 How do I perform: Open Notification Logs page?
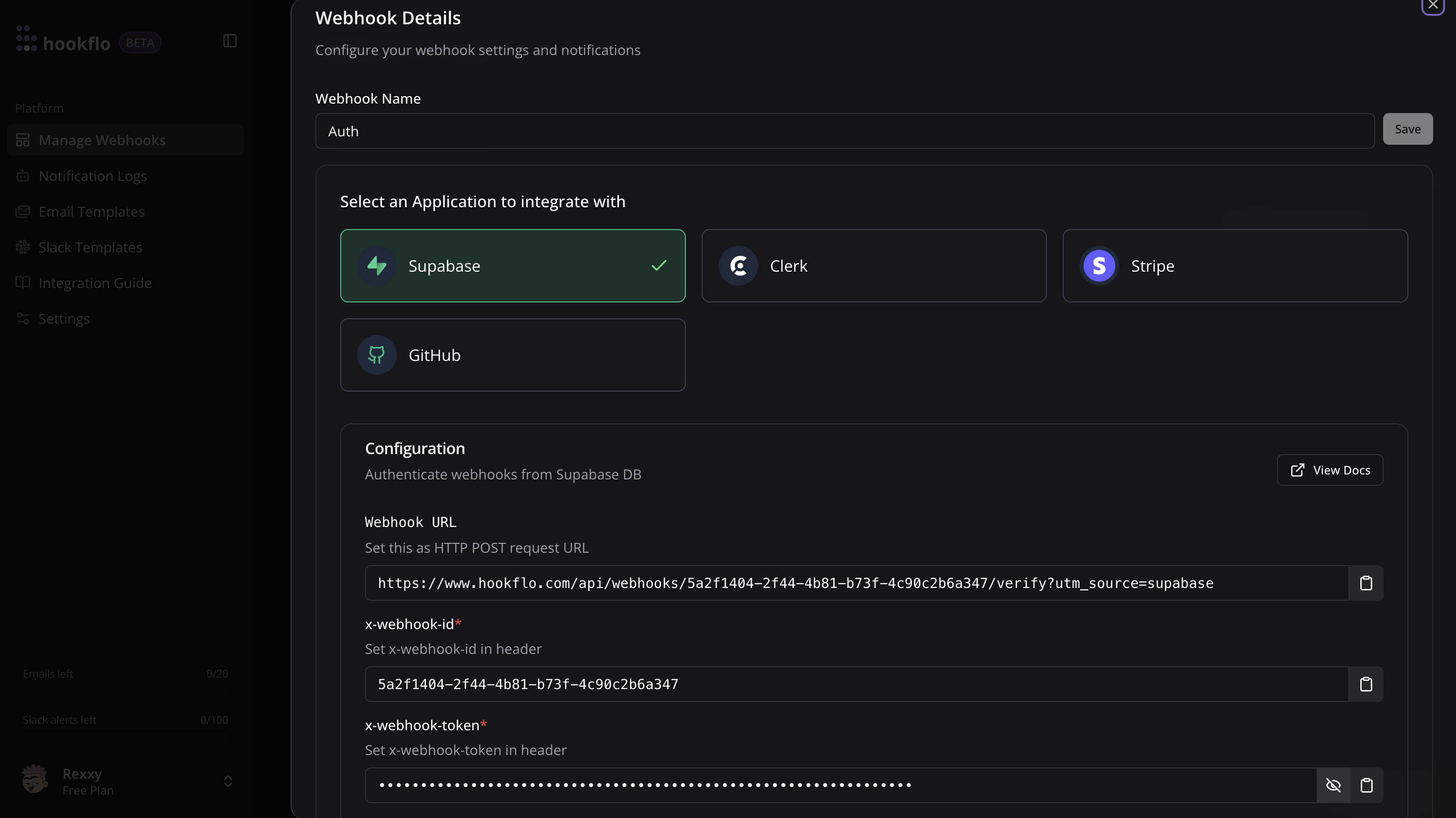coord(93,175)
